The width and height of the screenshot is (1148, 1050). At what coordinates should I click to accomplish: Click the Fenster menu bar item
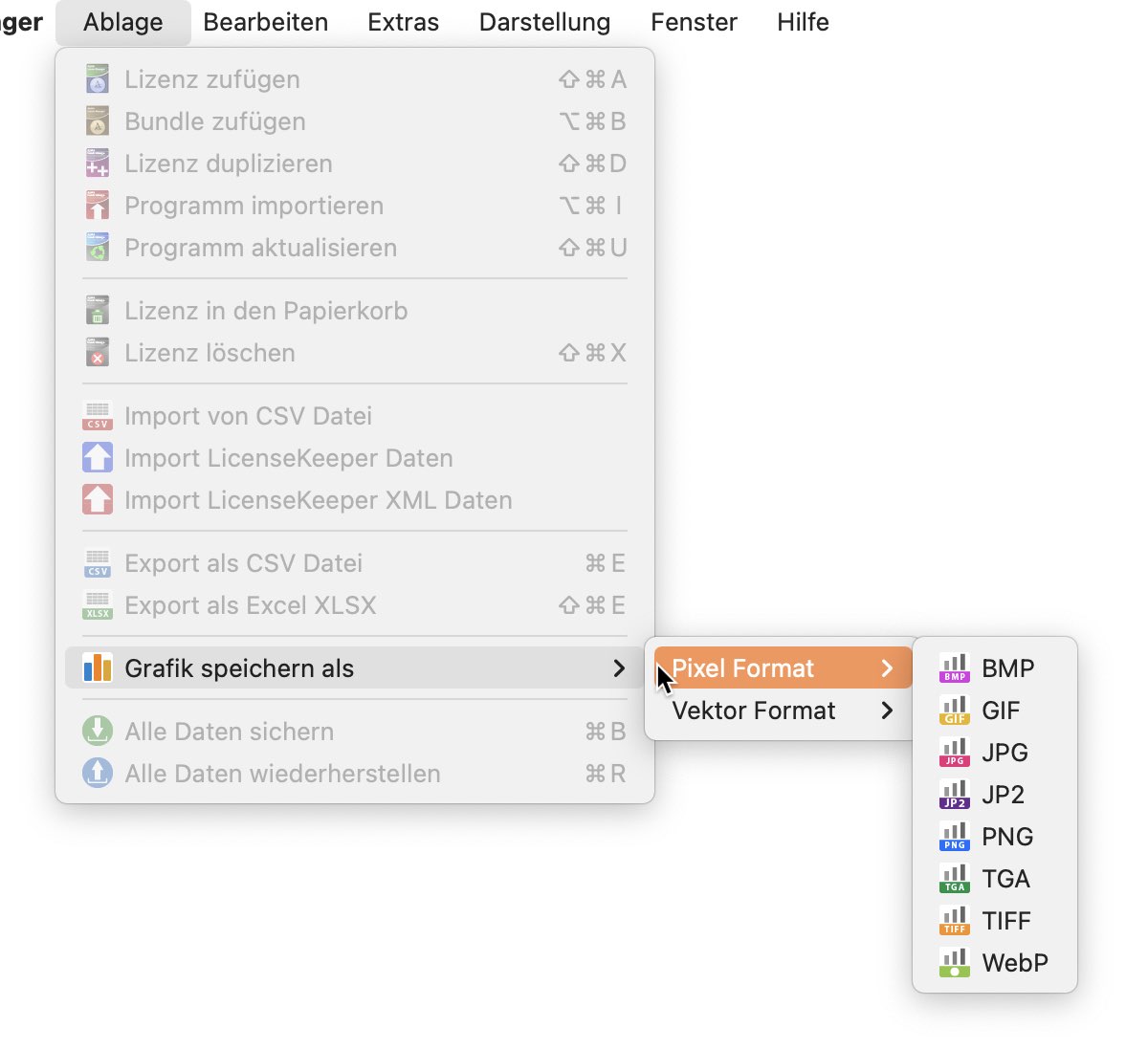pyautogui.click(x=694, y=22)
